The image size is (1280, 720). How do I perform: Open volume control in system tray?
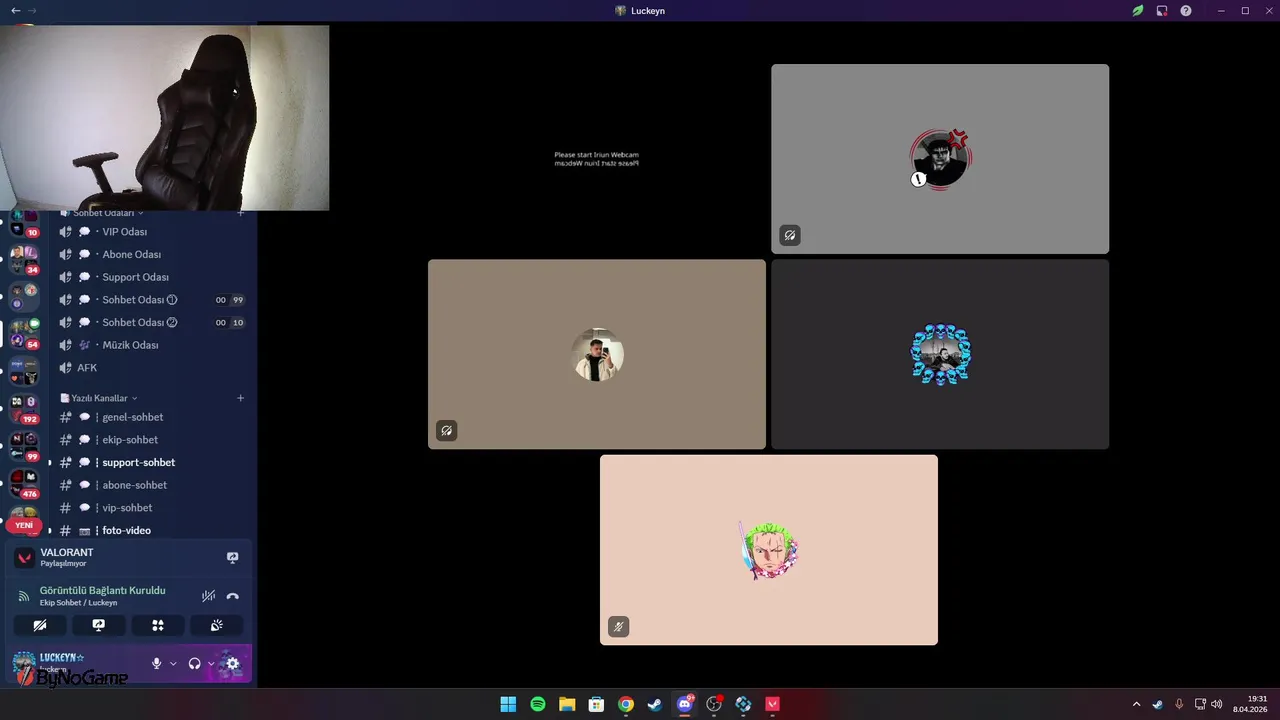tap(1217, 704)
